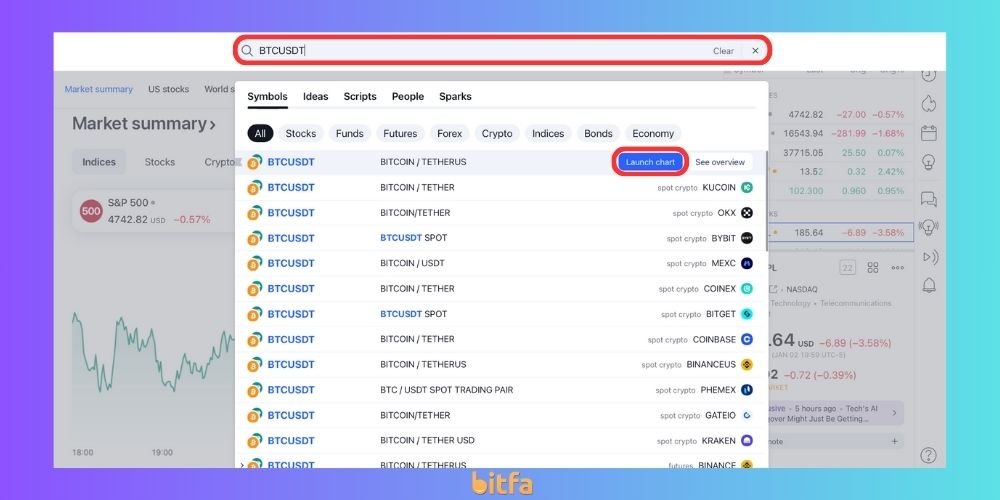1000x500 pixels.
Task: Click the 22 calendar badge in details panel
Action: (847, 268)
